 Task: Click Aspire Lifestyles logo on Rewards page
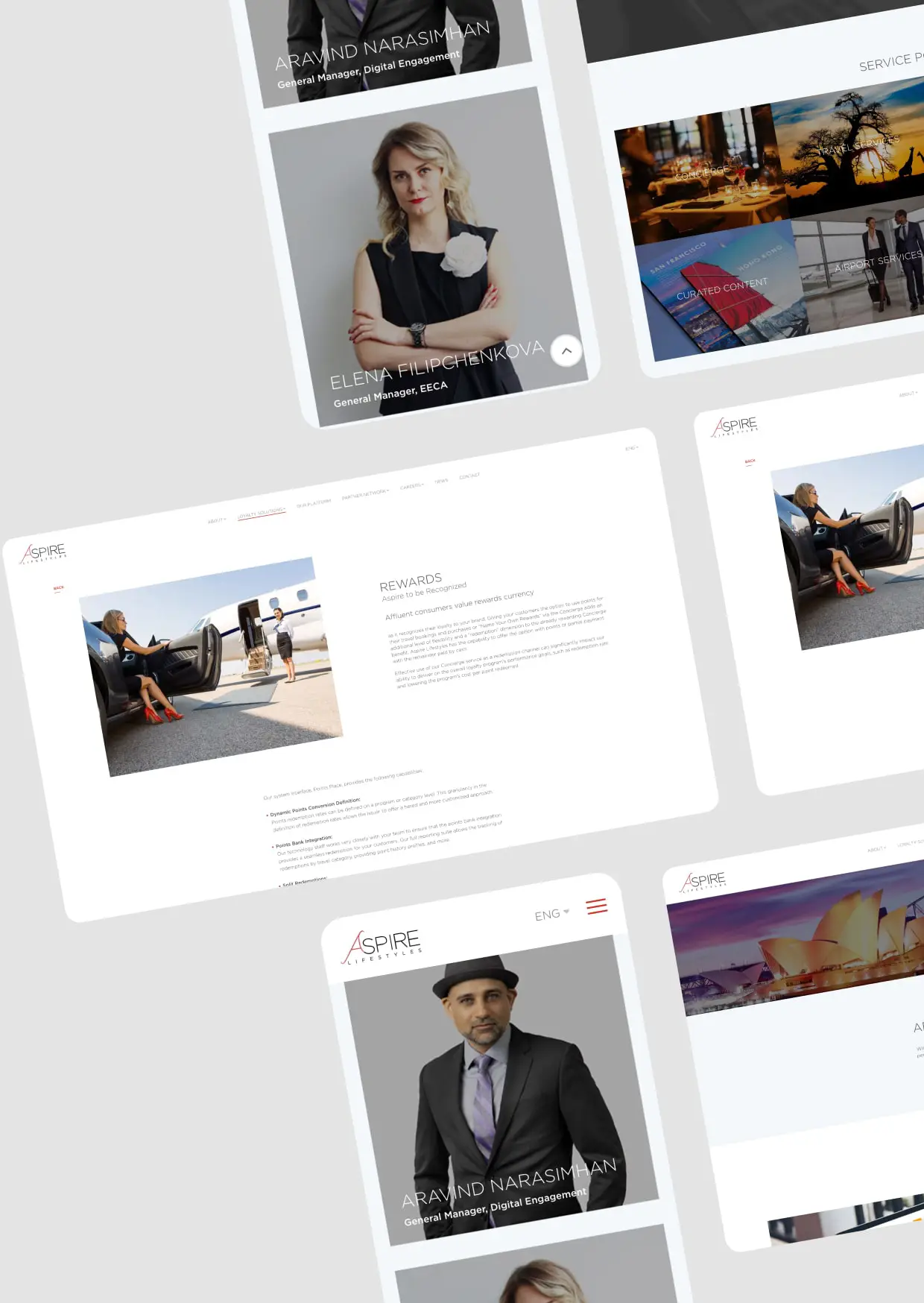tap(44, 553)
